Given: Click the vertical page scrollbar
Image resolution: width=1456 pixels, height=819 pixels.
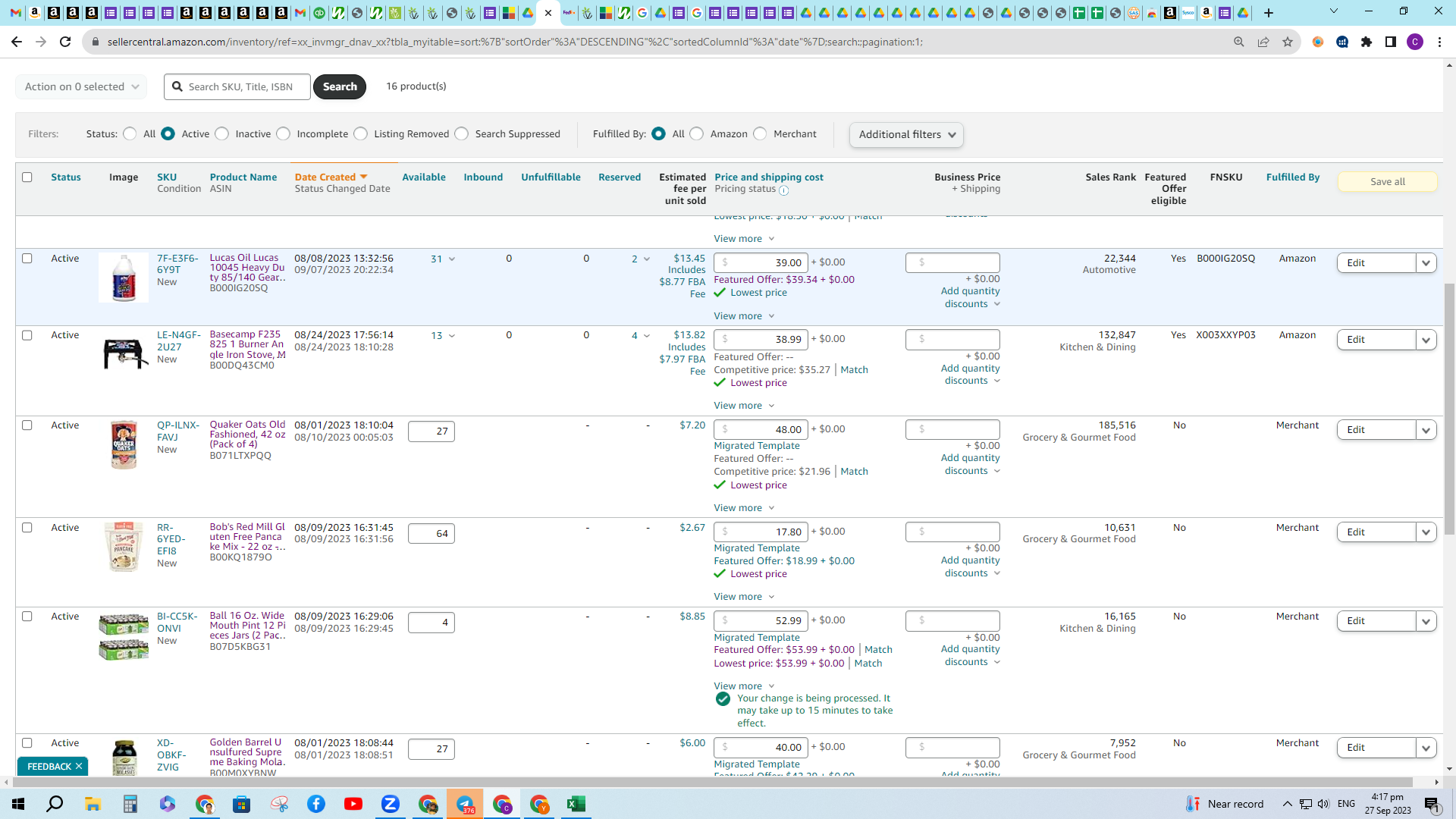Looking at the screenshot, I should (x=1449, y=409).
